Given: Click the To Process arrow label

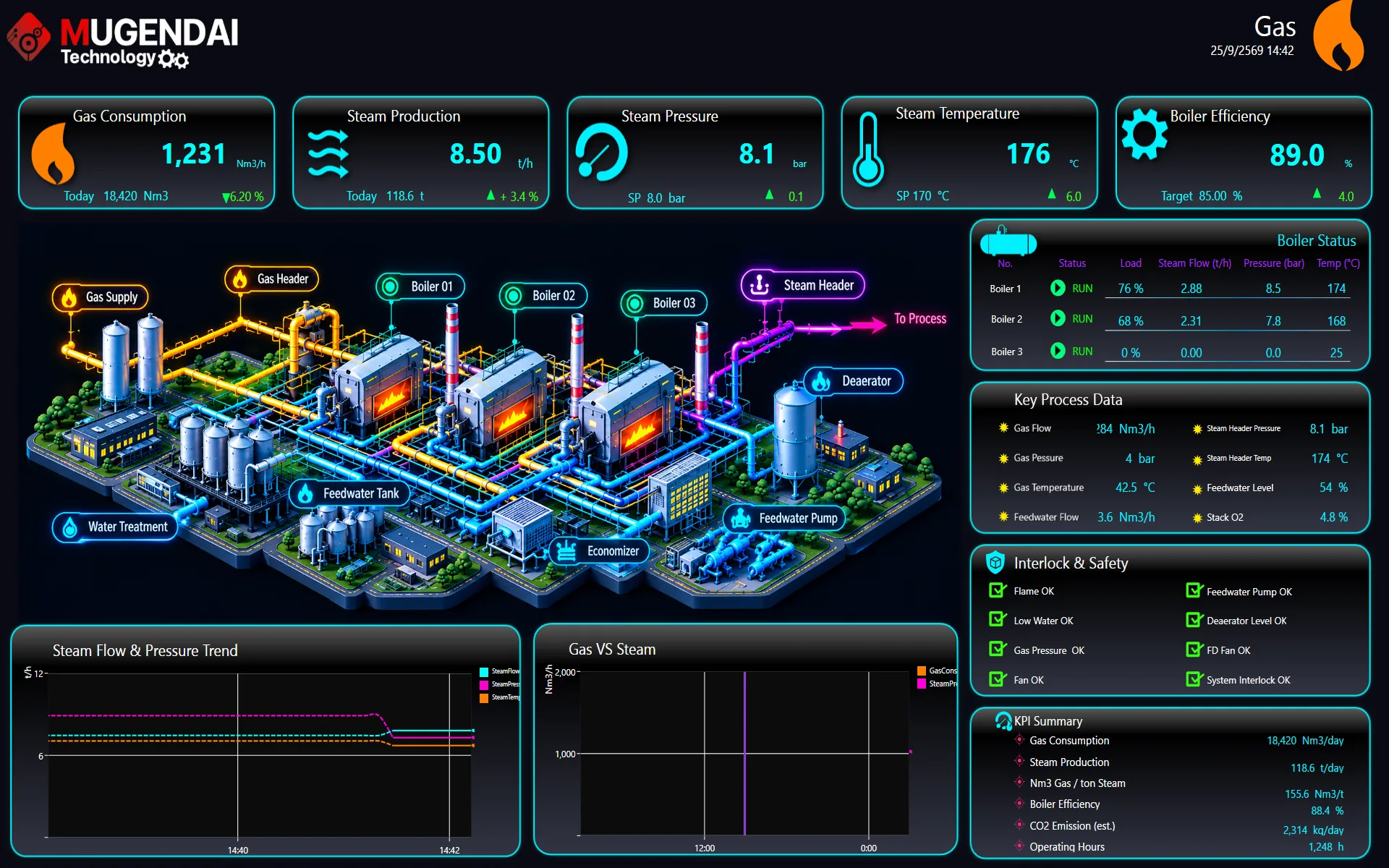Looking at the screenshot, I should point(919,319).
